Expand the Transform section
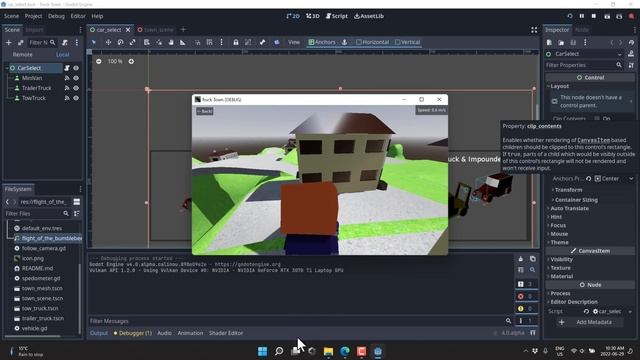 pyautogui.click(x=568, y=190)
